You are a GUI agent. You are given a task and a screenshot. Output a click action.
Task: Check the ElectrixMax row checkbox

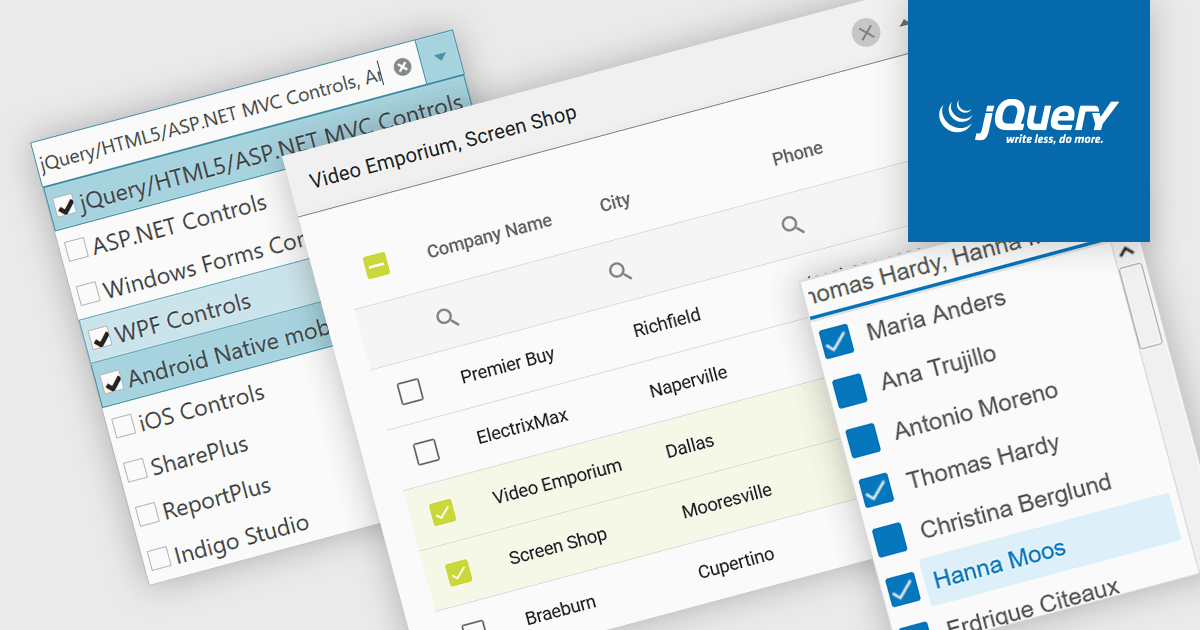pyautogui.click(x=427, y=452)
